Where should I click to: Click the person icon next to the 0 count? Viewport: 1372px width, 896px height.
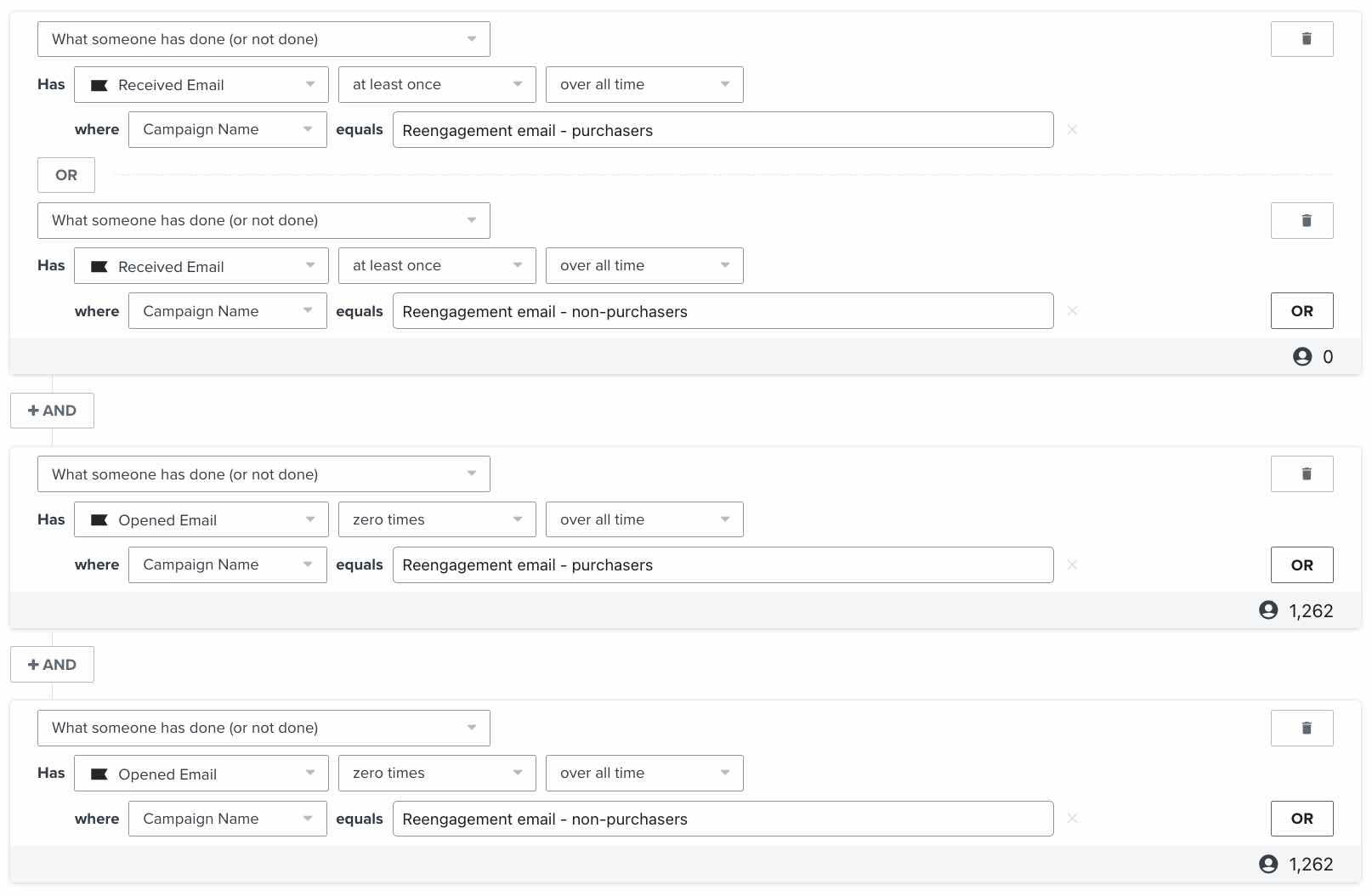point(1302,357)
